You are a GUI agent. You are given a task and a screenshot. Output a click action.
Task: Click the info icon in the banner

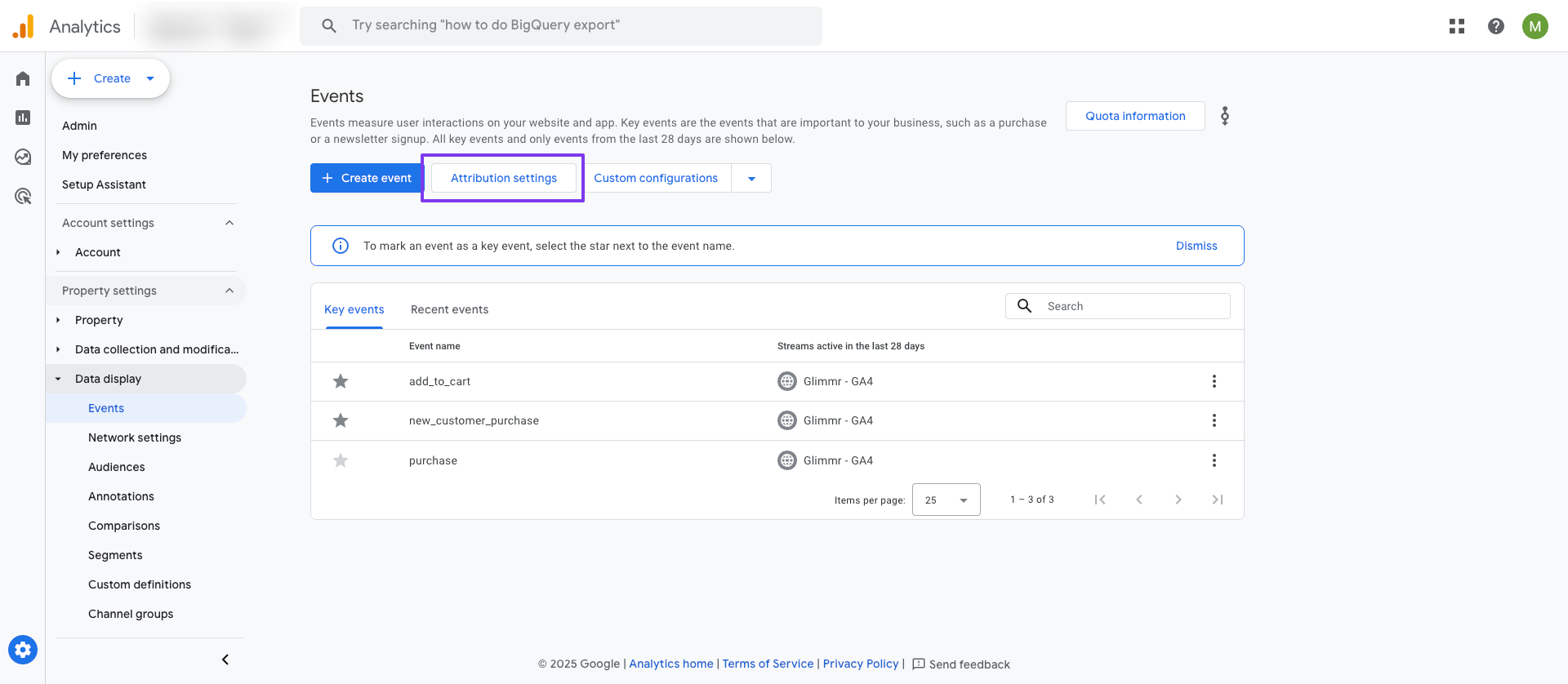pyautogui.click(x=341, y=246)
